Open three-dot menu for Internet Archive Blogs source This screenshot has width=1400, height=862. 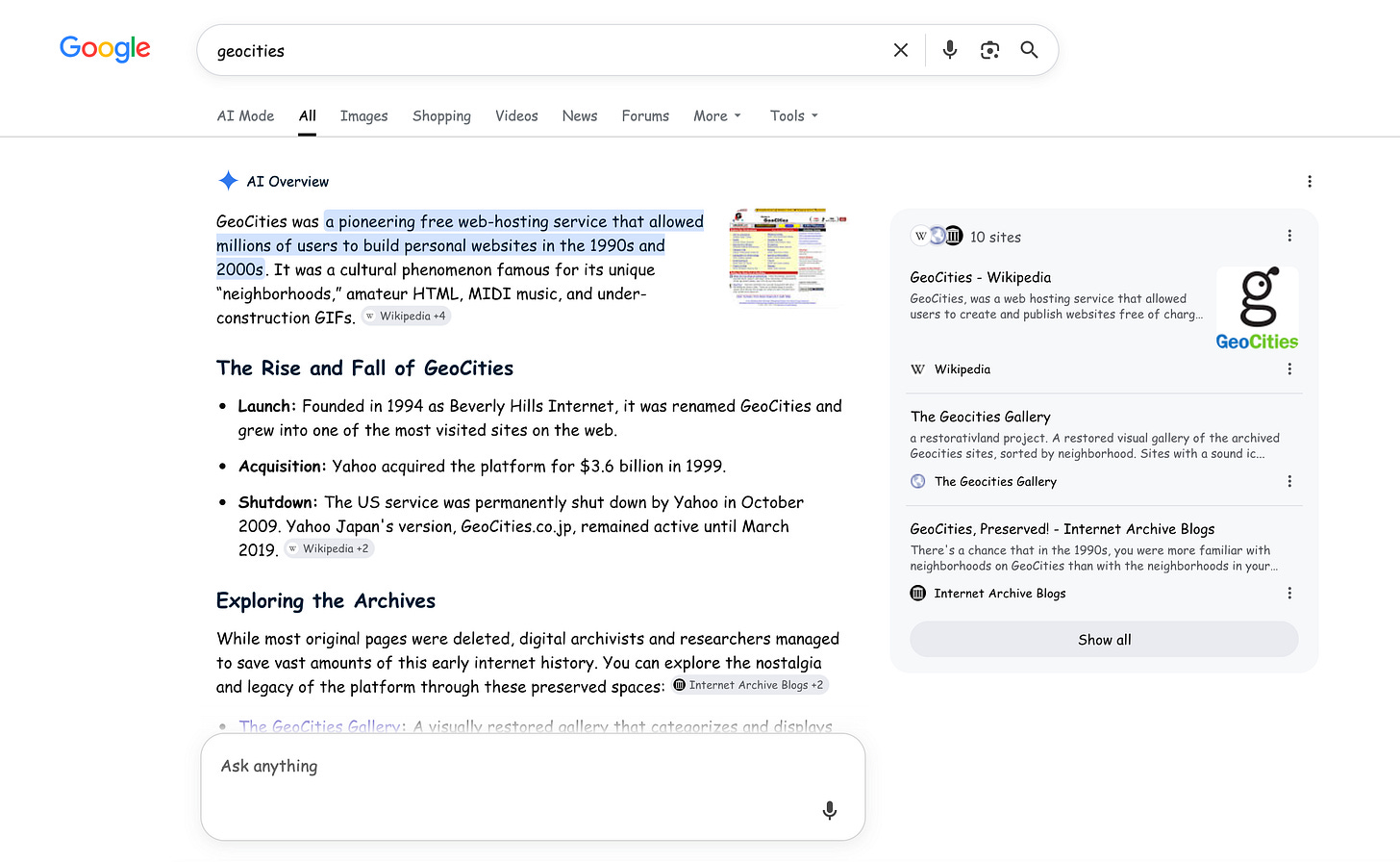(1289, 594)
